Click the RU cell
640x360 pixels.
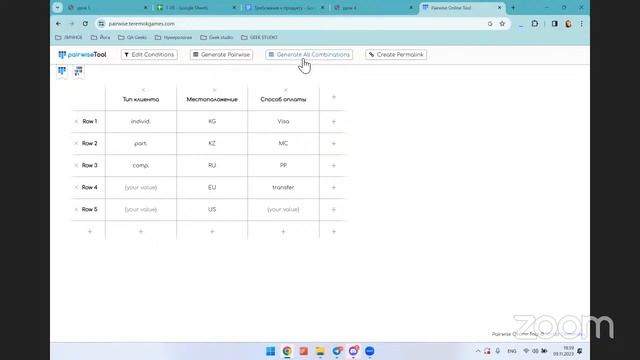pos(212,166)
